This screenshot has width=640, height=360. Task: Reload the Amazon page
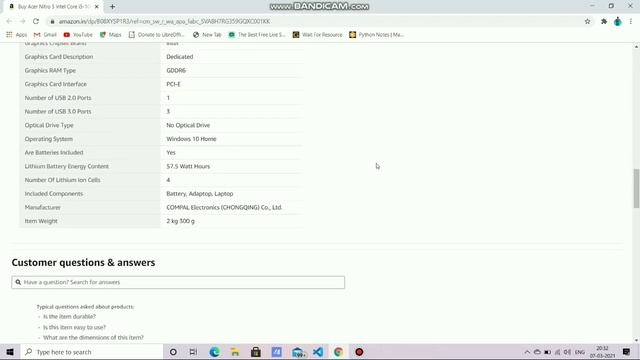[x=36, y=21]
